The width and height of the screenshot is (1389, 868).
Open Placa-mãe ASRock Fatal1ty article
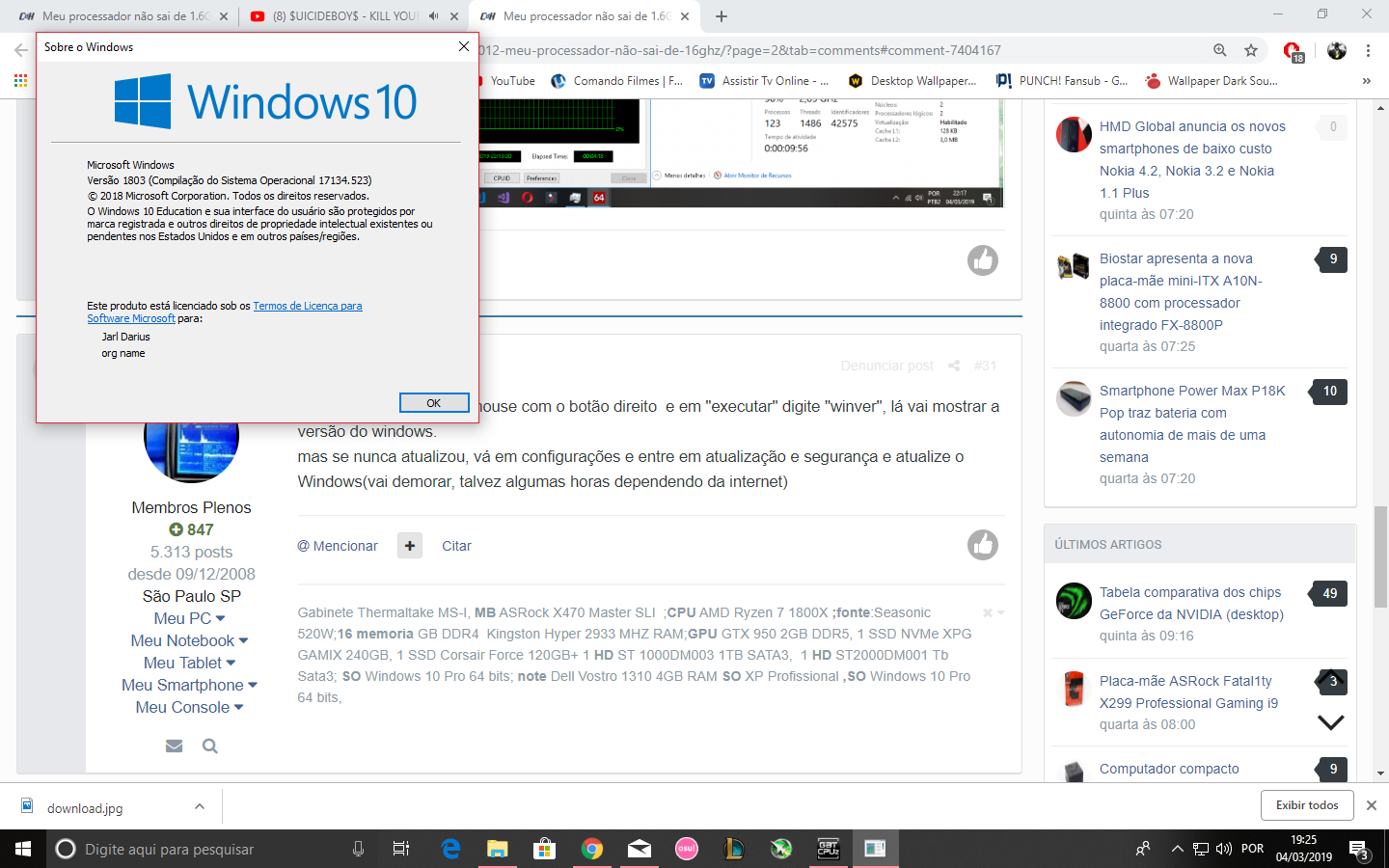[1188, 692]
